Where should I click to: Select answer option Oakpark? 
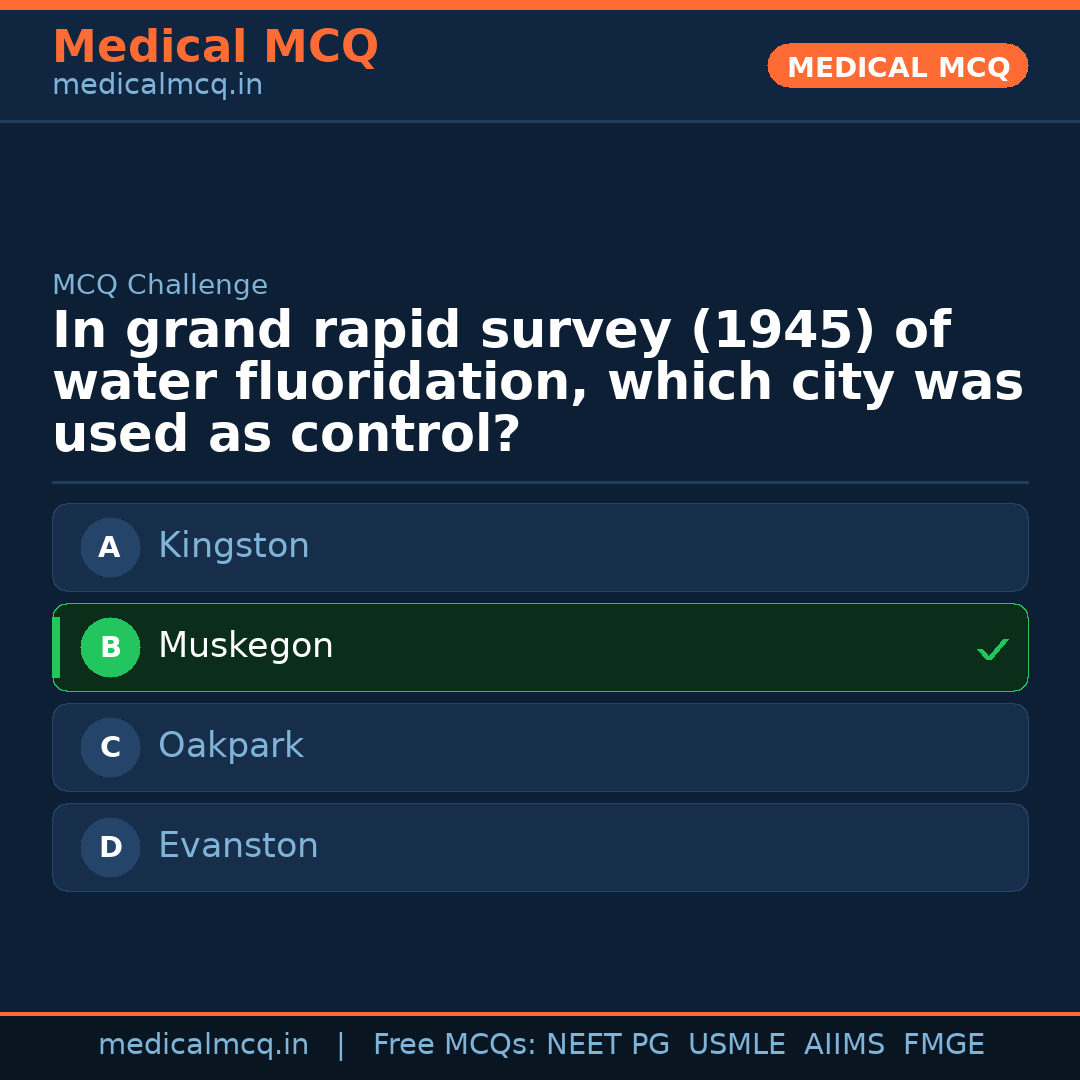point(540,747)
